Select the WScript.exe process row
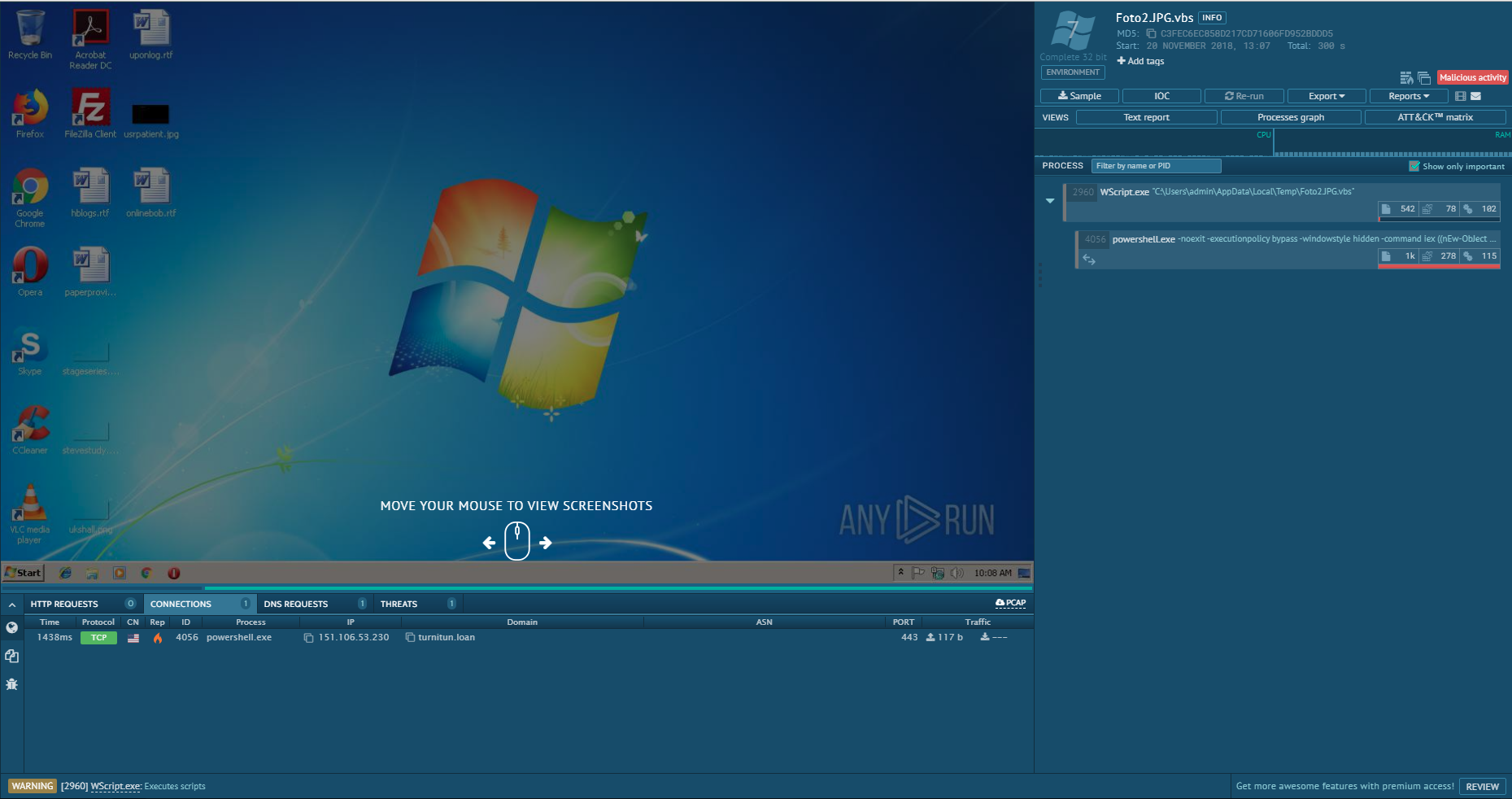1512x799 pixels. pyautogui.click(x=1282, y=201)
